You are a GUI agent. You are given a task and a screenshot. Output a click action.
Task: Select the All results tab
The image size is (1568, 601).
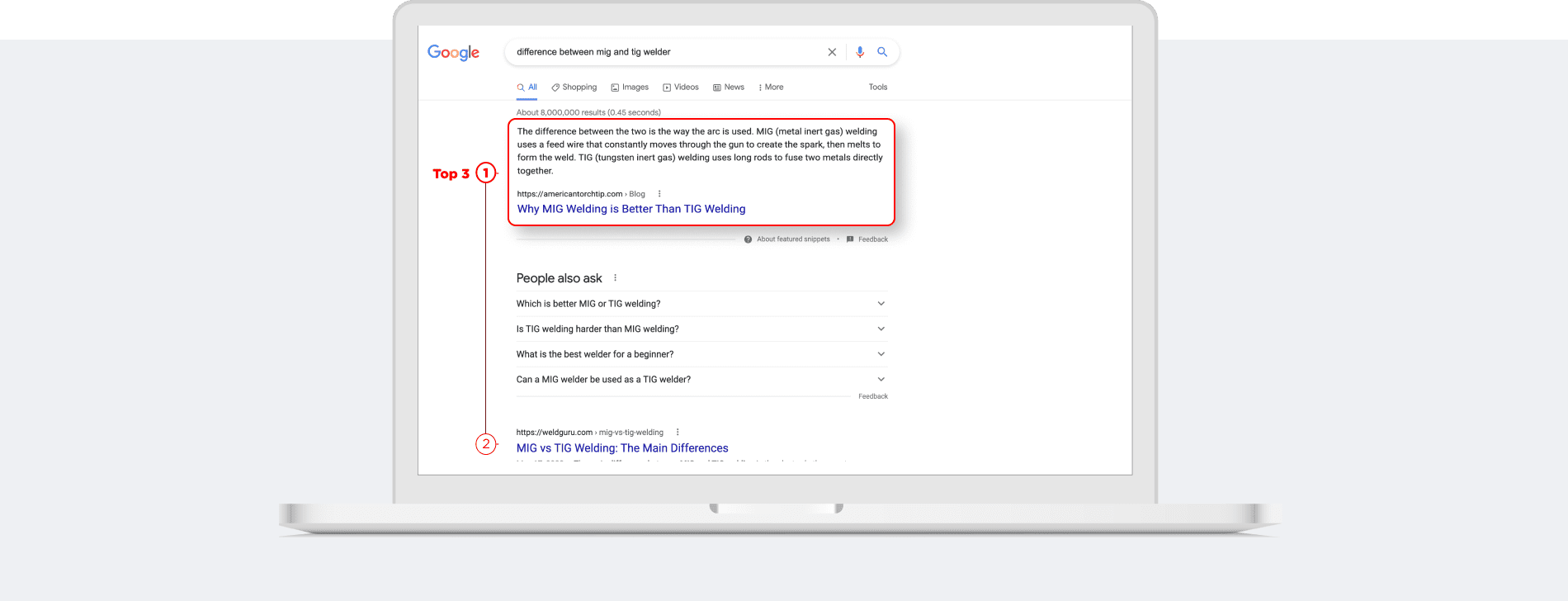point(527,87)
